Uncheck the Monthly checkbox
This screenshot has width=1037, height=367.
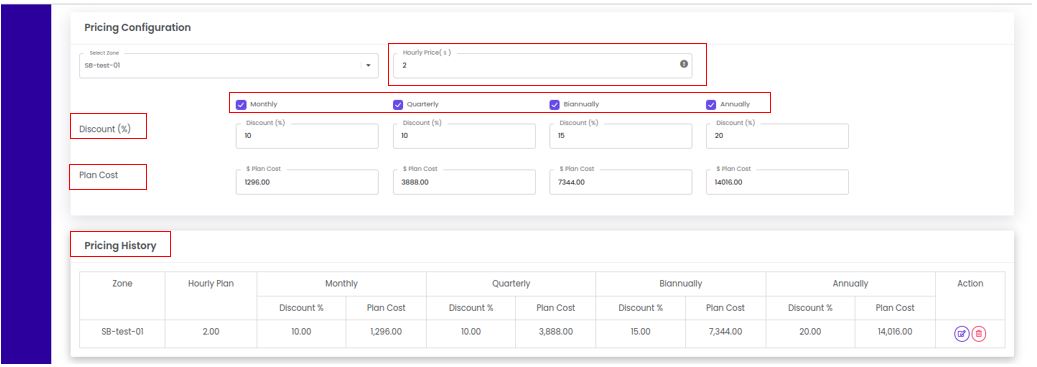(x=241, y=104)
